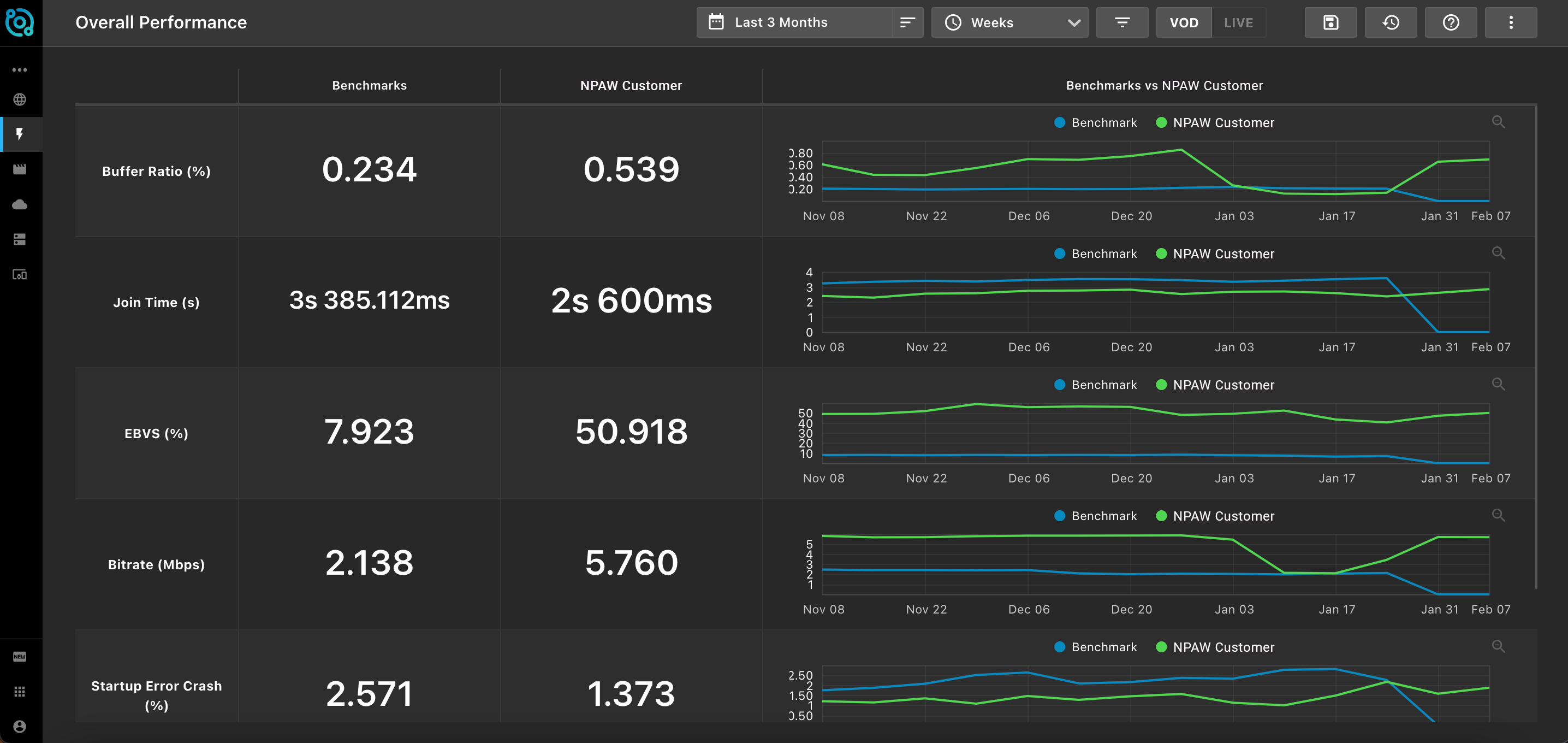Click the NPAW Customer column header
The height and width of the screenshot is (743, 1568).
point(631,85)
